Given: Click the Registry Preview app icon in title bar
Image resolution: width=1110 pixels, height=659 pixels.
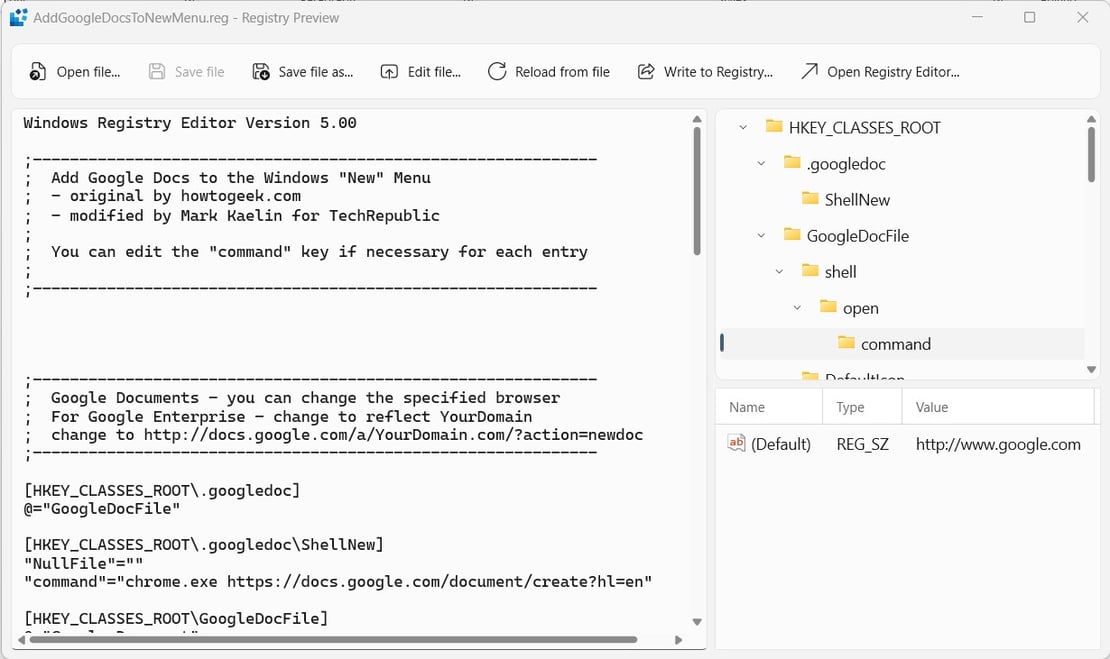Looking at the screenshot, I should (x=18, y=17).
